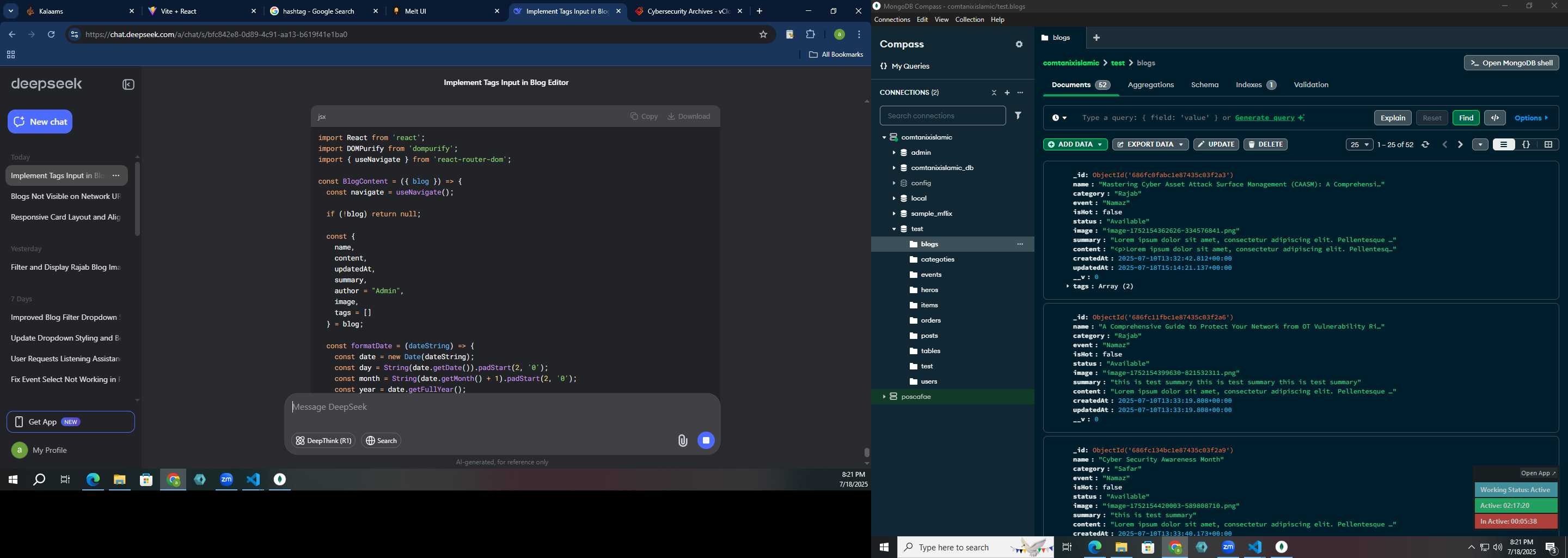
Task: Open ADD DATA dropdown
Action: point(1075,144)
